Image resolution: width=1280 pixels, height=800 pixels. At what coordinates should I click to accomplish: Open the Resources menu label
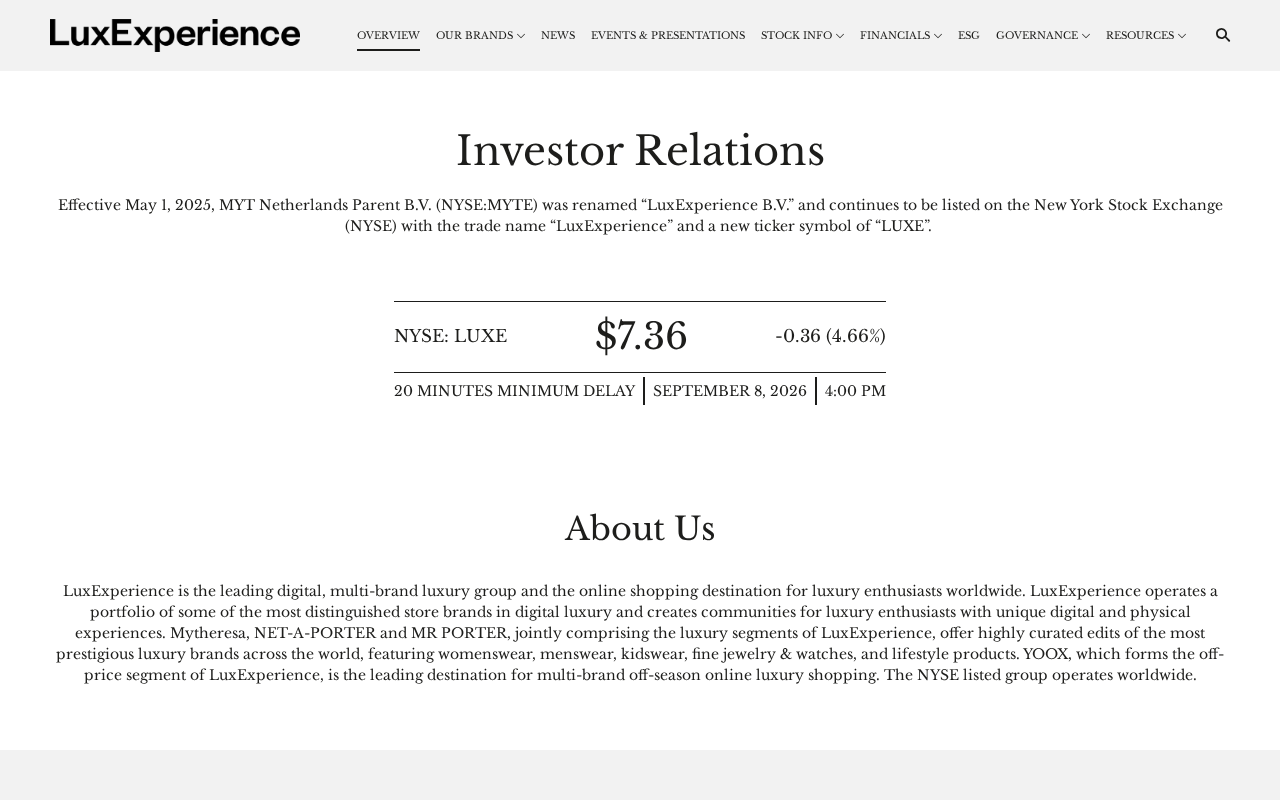[1140, 36]
